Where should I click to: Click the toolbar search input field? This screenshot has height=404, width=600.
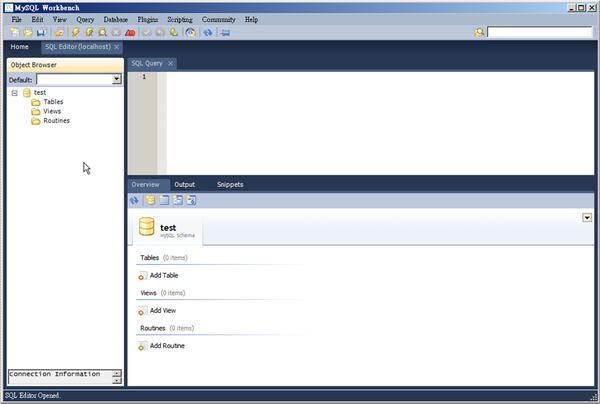click(540, 32)
